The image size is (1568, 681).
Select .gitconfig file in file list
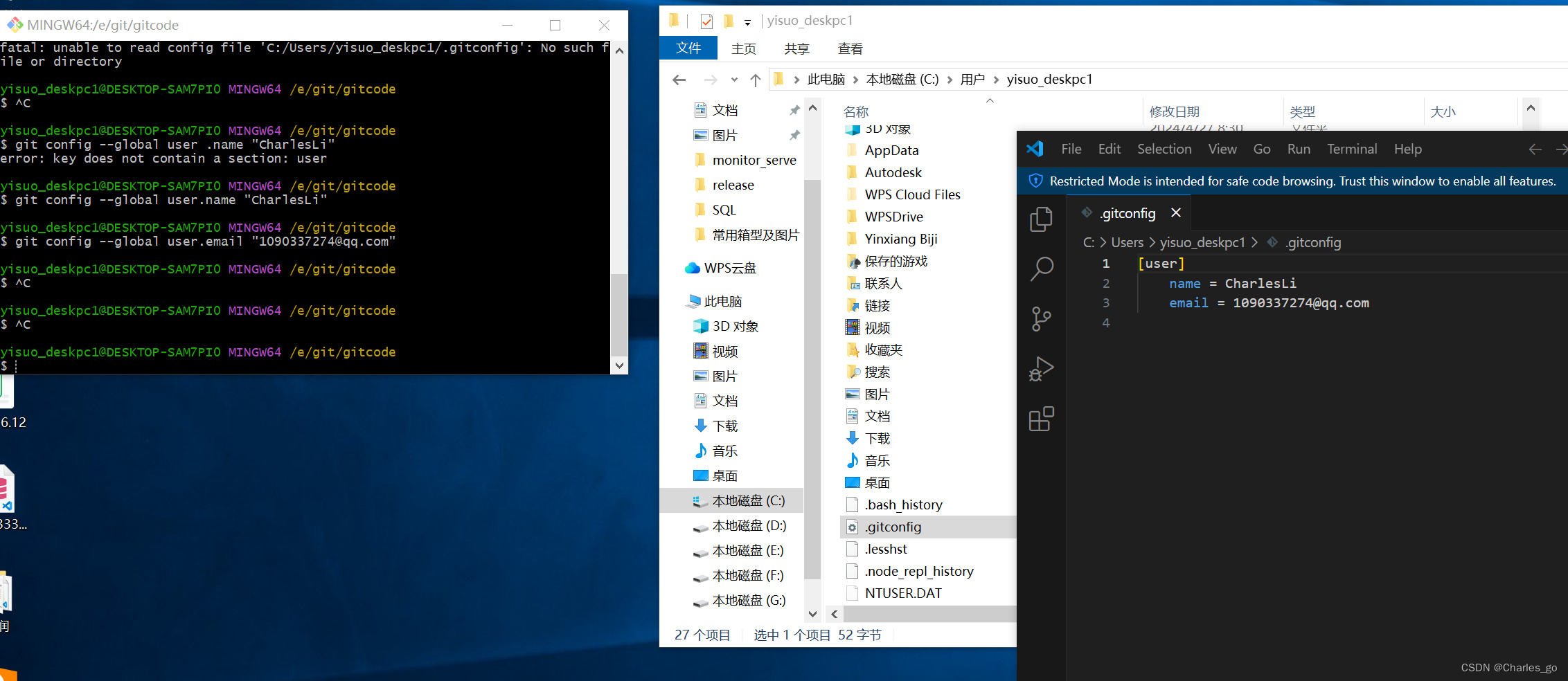pyautogui.click(x=893, y=527)
